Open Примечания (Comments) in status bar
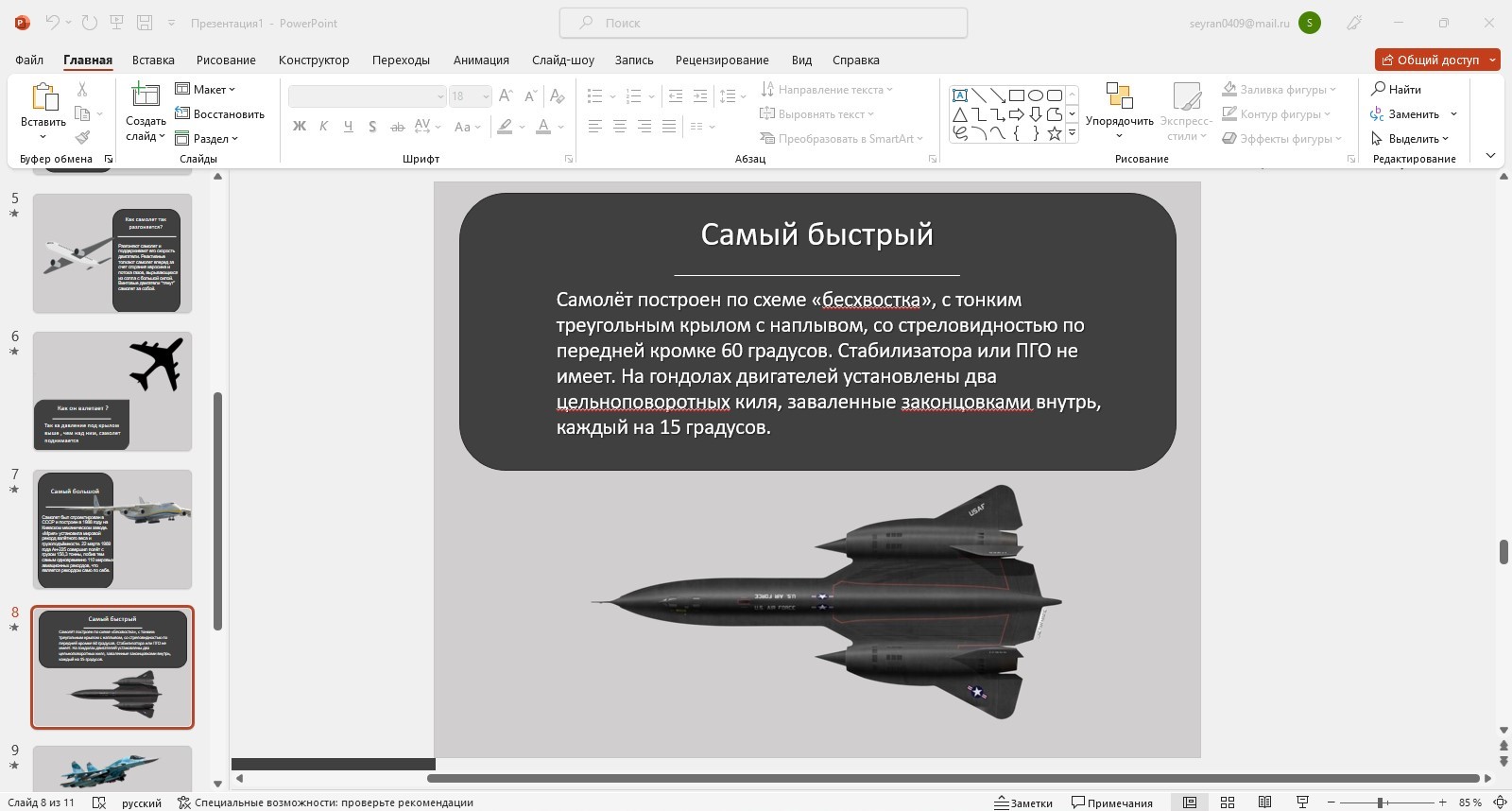 [x=1112, y=802]
